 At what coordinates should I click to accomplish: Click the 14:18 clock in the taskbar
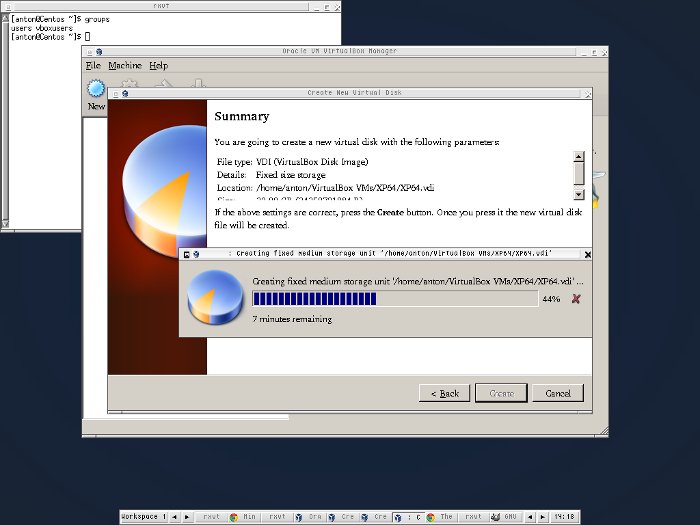564,517
